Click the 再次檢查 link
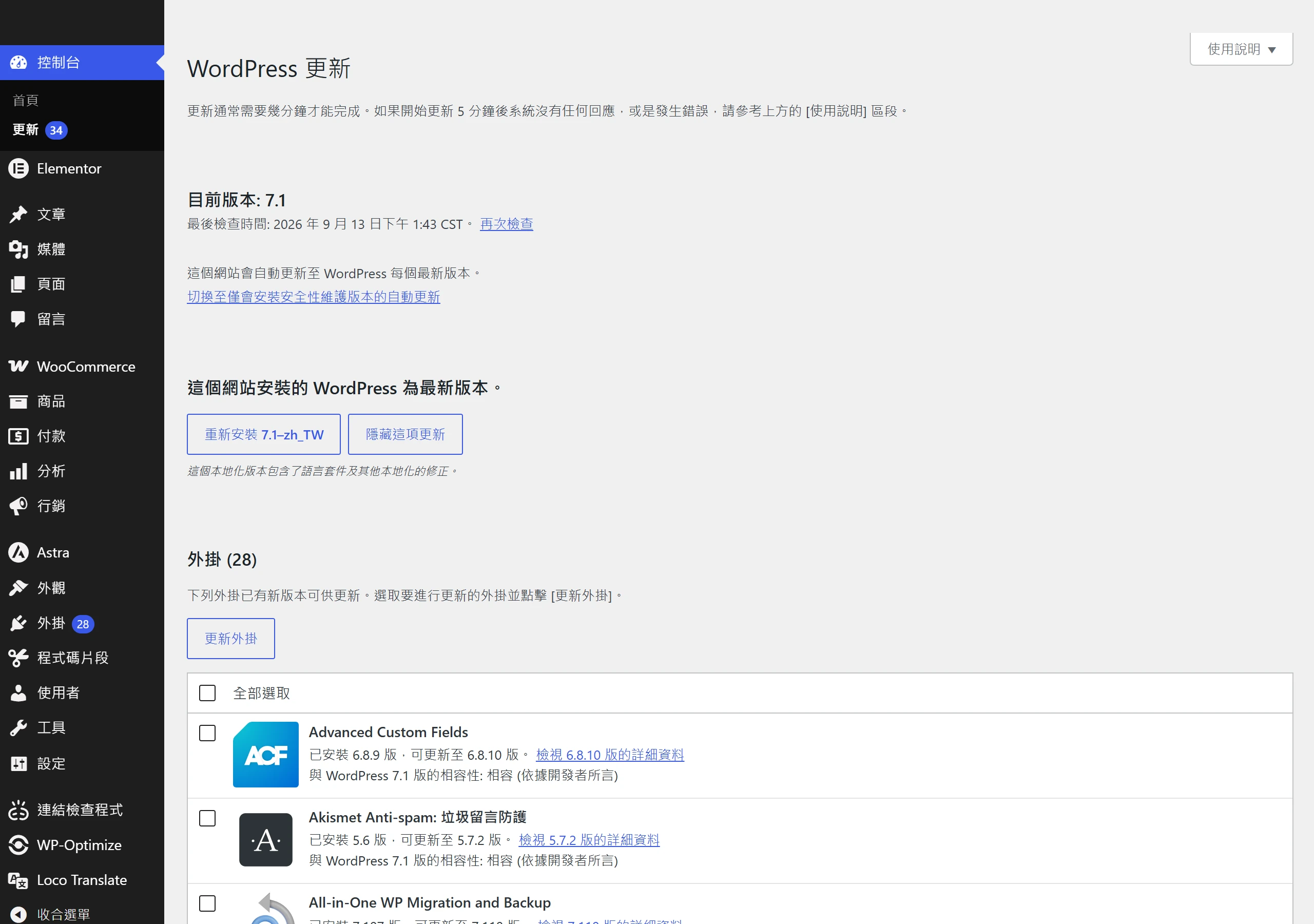 coord(507,224)
